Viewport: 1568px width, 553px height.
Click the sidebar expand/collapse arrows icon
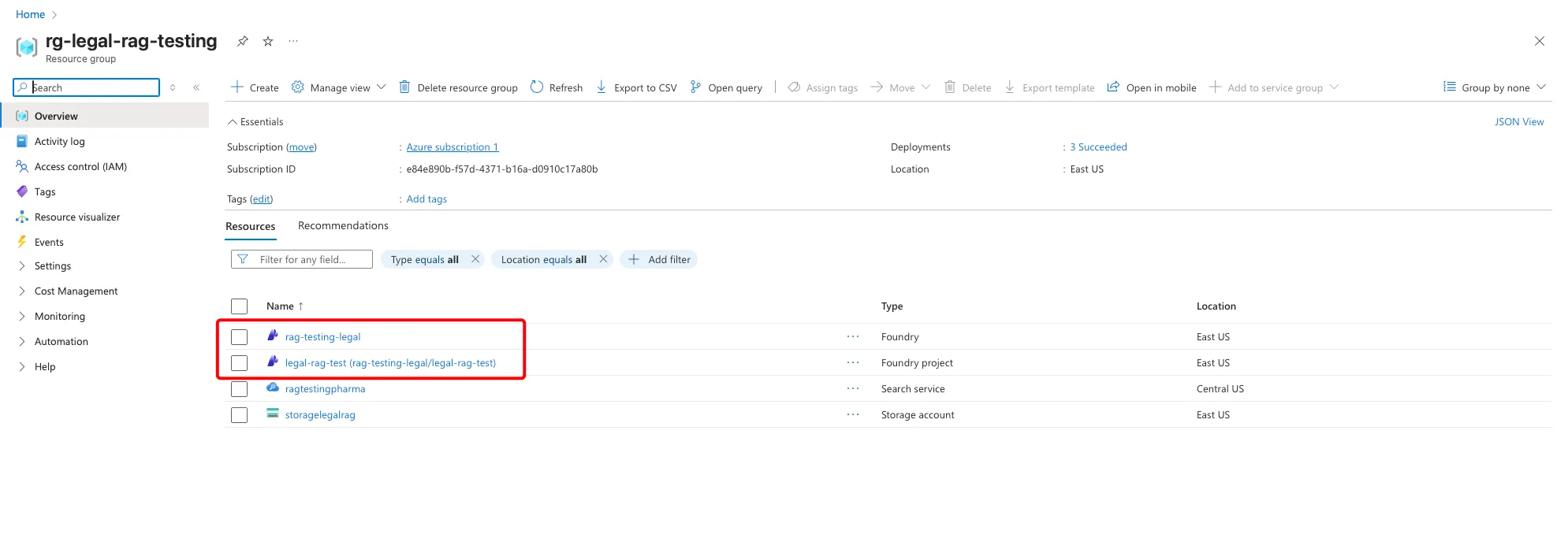pos(173,87)
